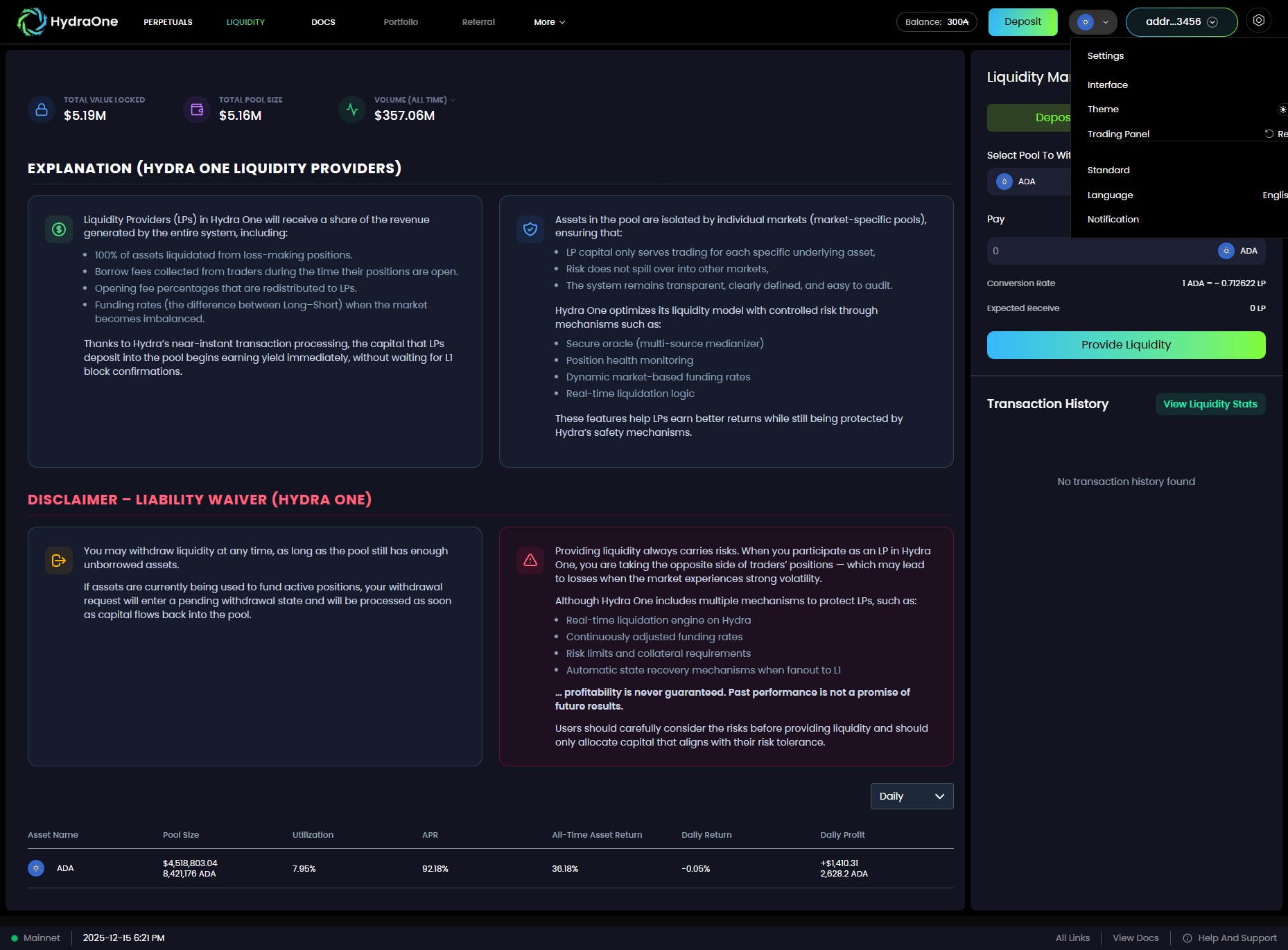
Task: Click the conversion rate value 1 ADA = ~0.712622 LP
Action: [1224, 283]
